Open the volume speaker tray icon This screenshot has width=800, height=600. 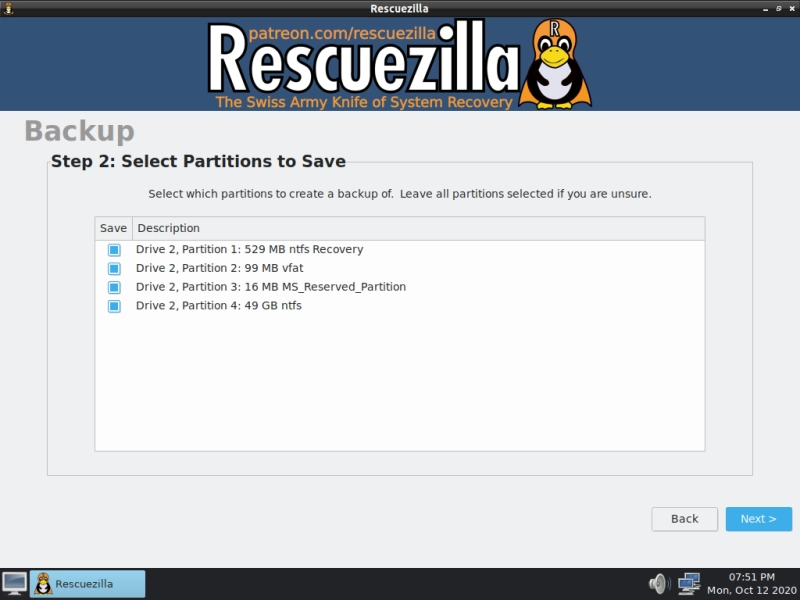(x=659, y=583)
